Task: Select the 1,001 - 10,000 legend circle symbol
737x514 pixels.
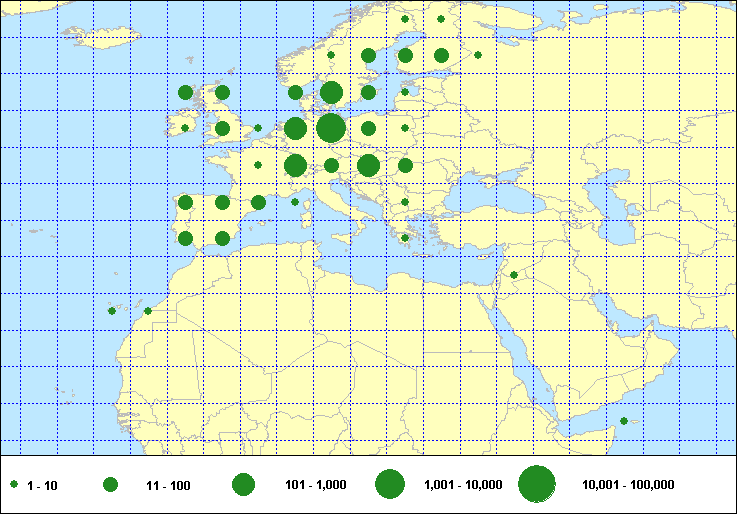Action: [x=390, y=485]
